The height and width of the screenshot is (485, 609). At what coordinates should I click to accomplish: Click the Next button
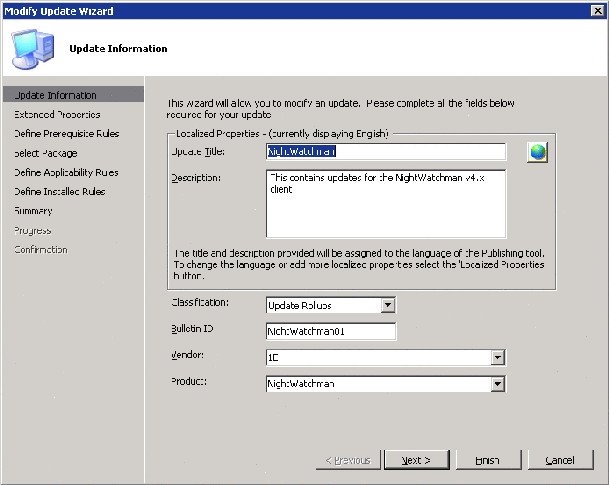tap(416, 460)
